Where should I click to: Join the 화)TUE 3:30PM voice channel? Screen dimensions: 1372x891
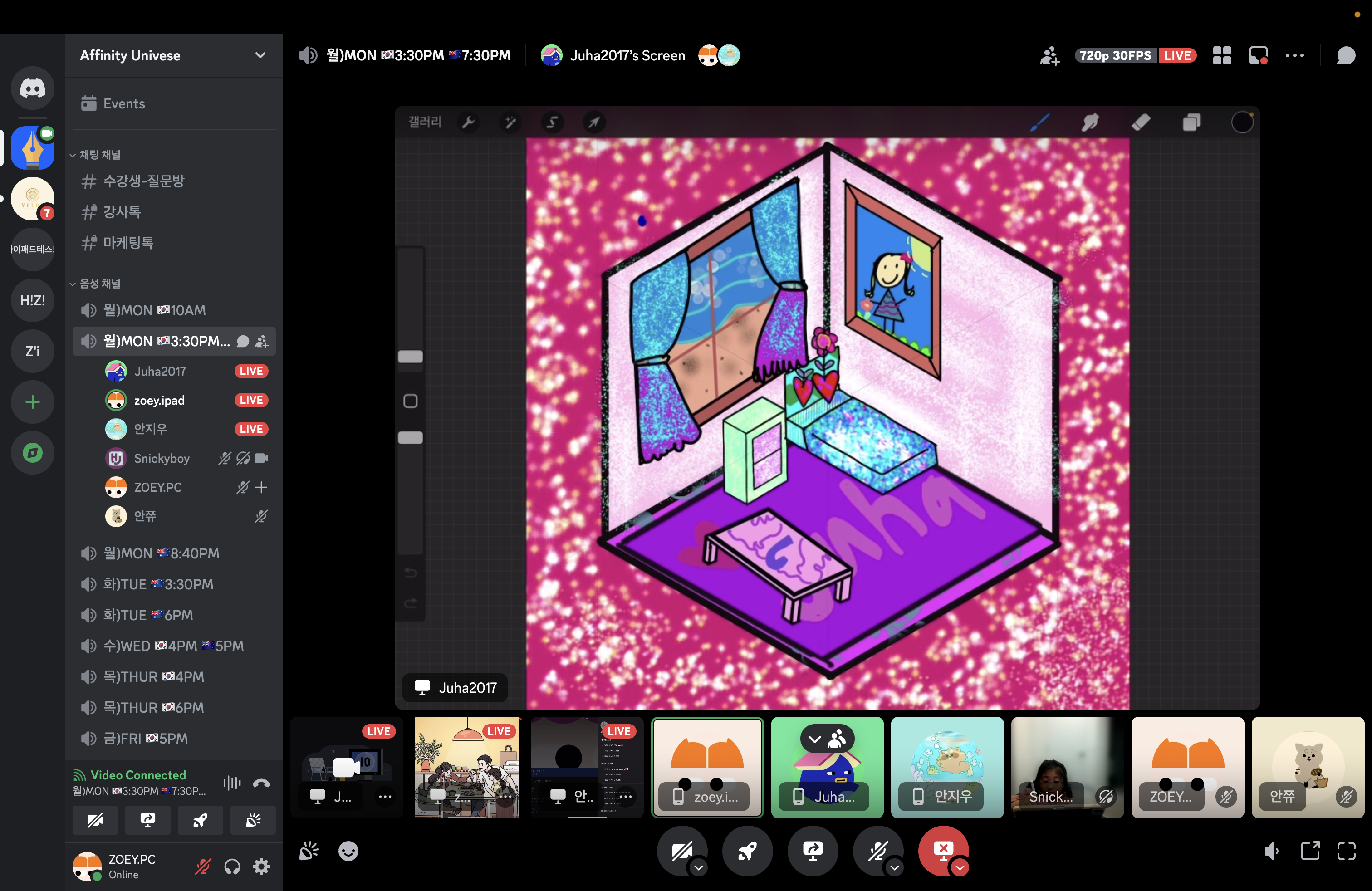[174, 584]
